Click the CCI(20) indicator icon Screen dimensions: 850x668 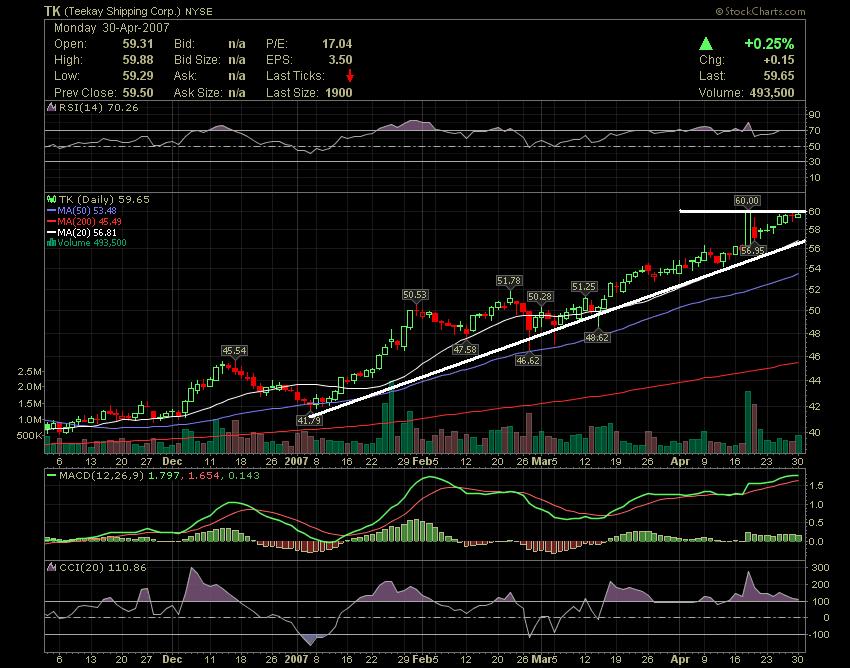pos(51,567)
